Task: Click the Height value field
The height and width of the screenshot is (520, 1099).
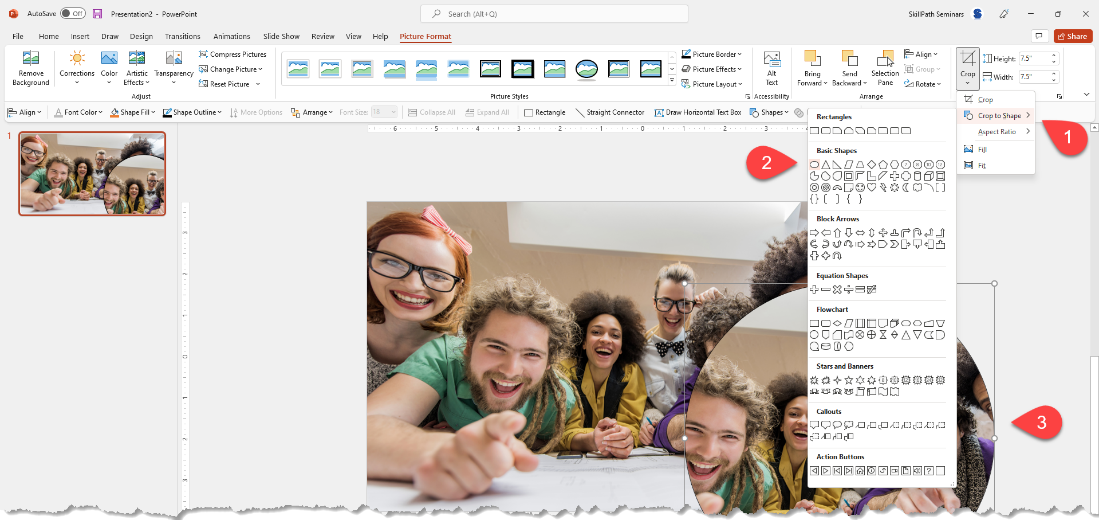Action: (x=1034, y=58)
